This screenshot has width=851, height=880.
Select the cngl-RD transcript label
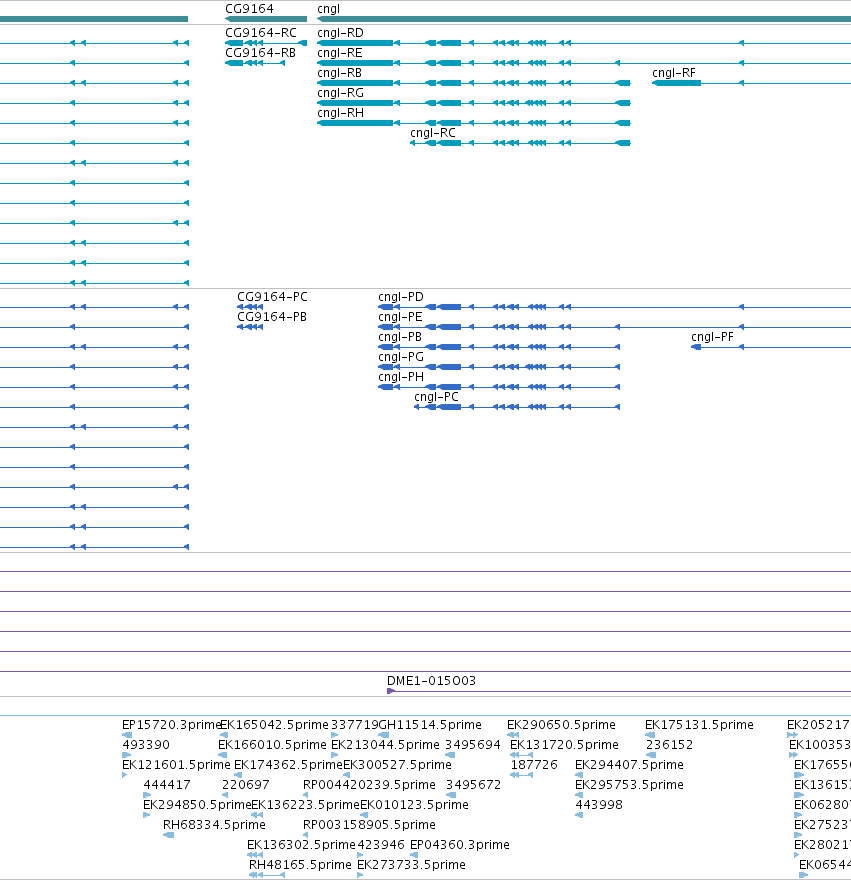(x=340, y=33)
